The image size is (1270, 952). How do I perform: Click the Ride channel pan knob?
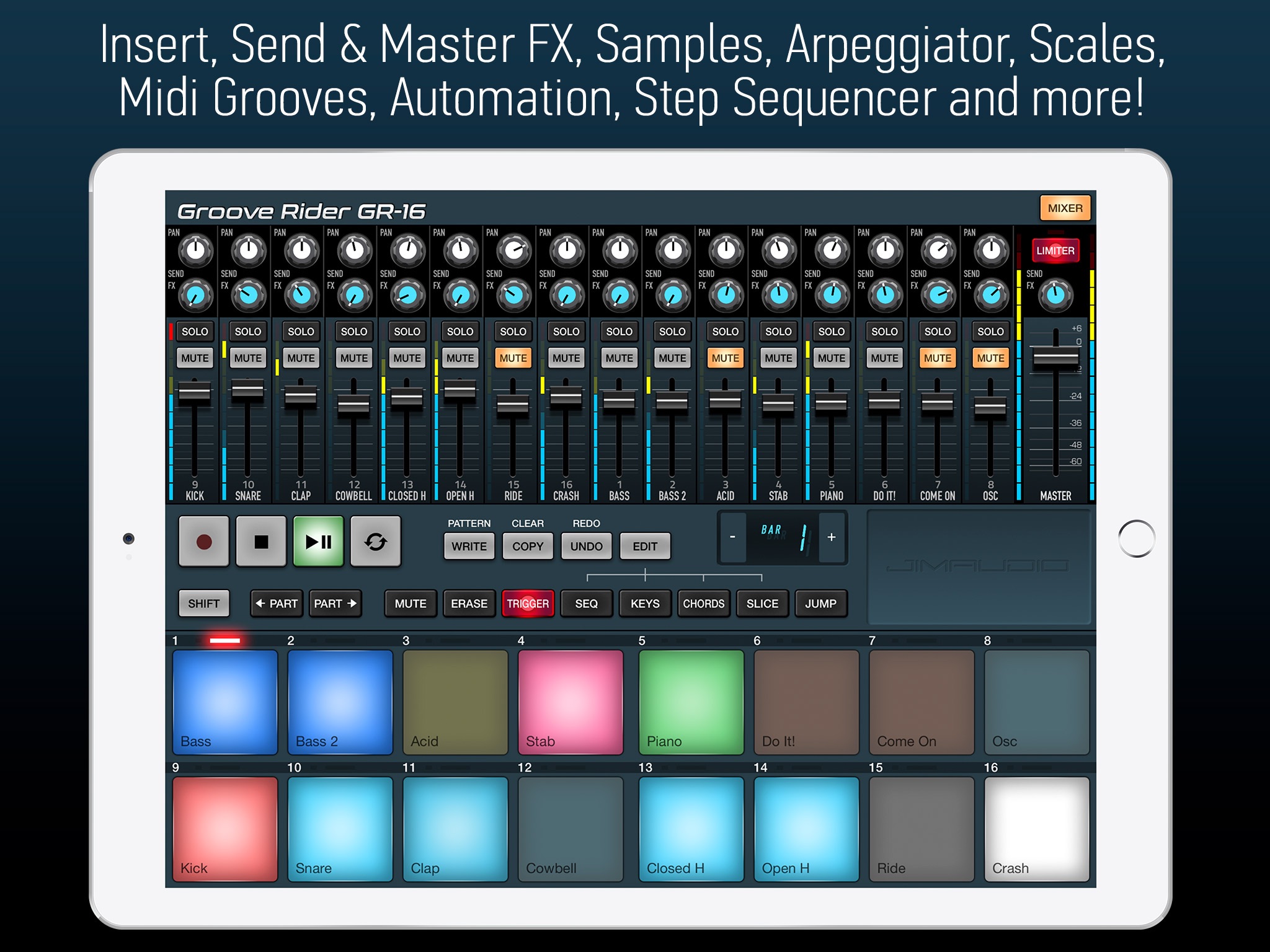click(513, 250)
